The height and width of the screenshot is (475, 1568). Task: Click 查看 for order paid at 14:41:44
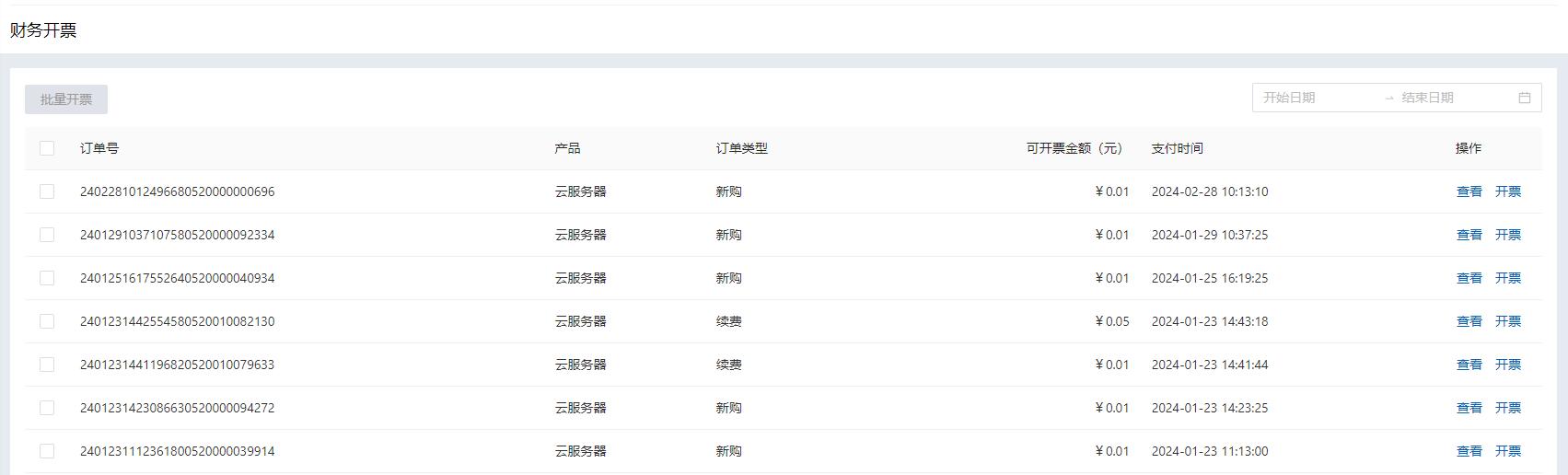coord(1469,365)
